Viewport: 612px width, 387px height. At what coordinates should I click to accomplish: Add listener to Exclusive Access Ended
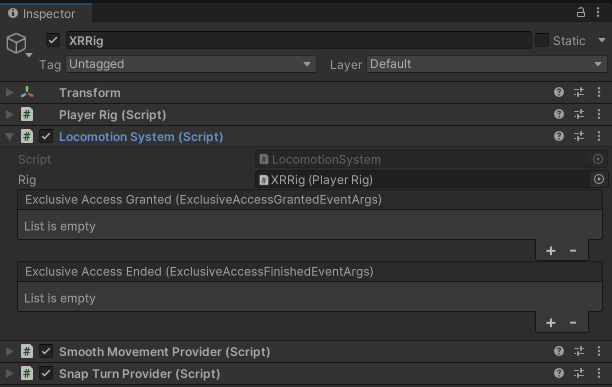point(551,323)
